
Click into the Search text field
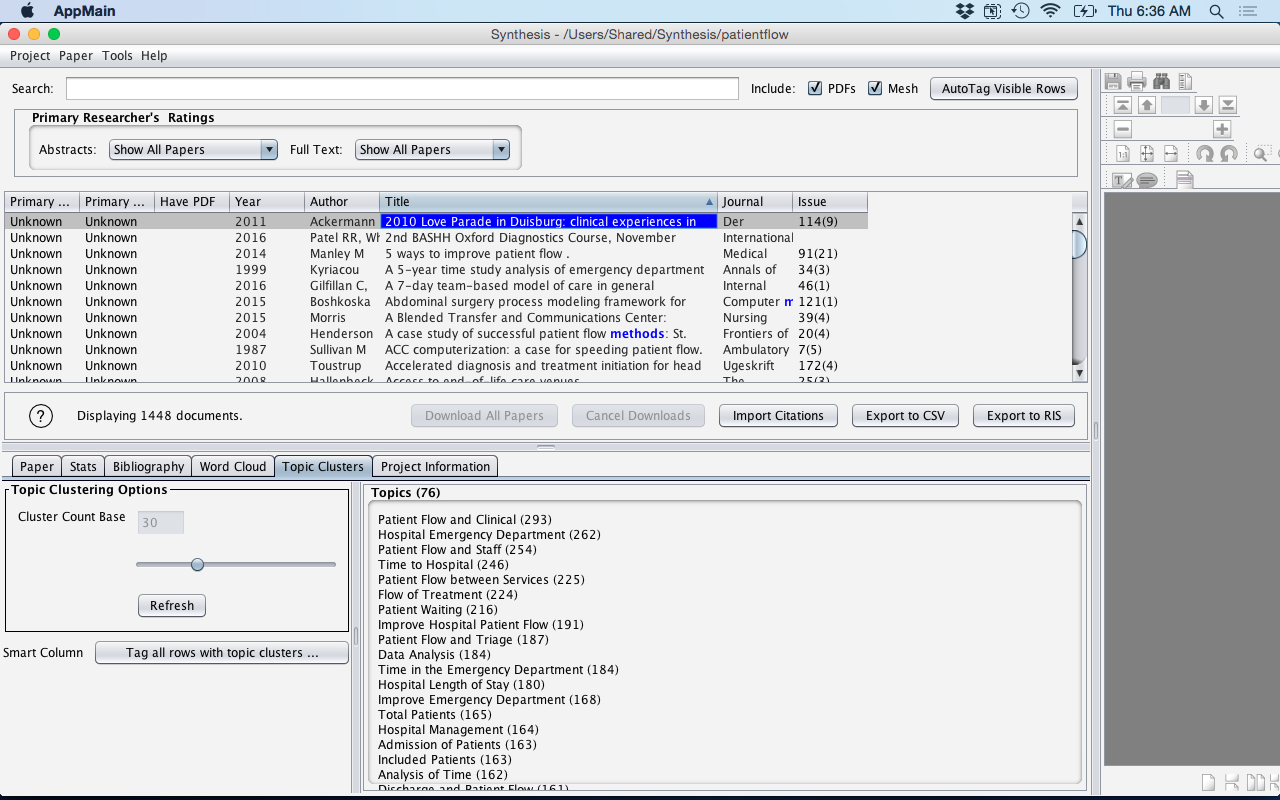point(402,89)
